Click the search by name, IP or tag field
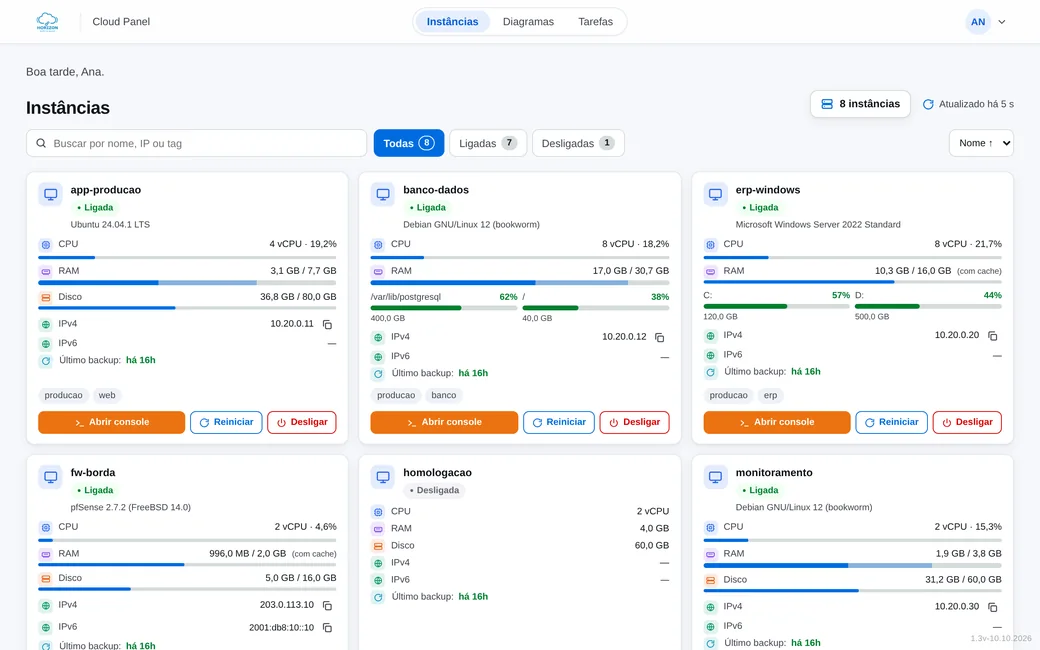The width and height of the screenshot is (1040, 650). [196, 143]
